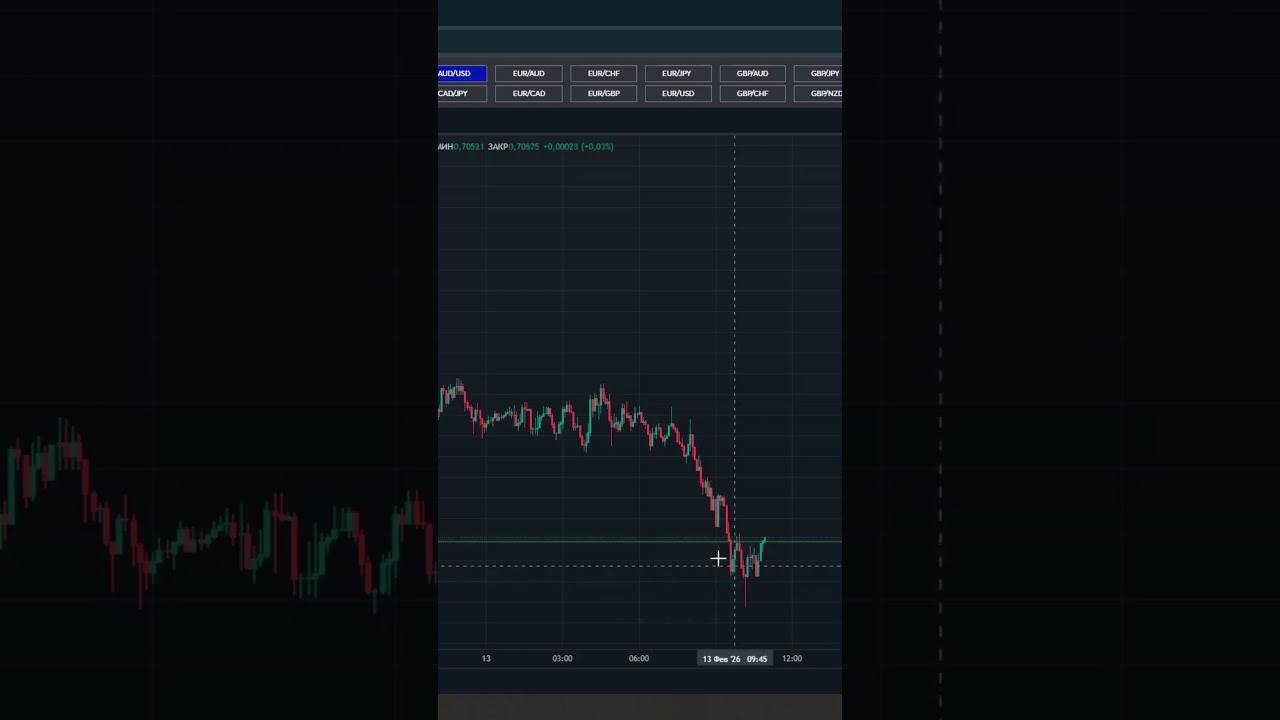
Task: Select the GBP/CHF pair button
Action: click(752, 93)
